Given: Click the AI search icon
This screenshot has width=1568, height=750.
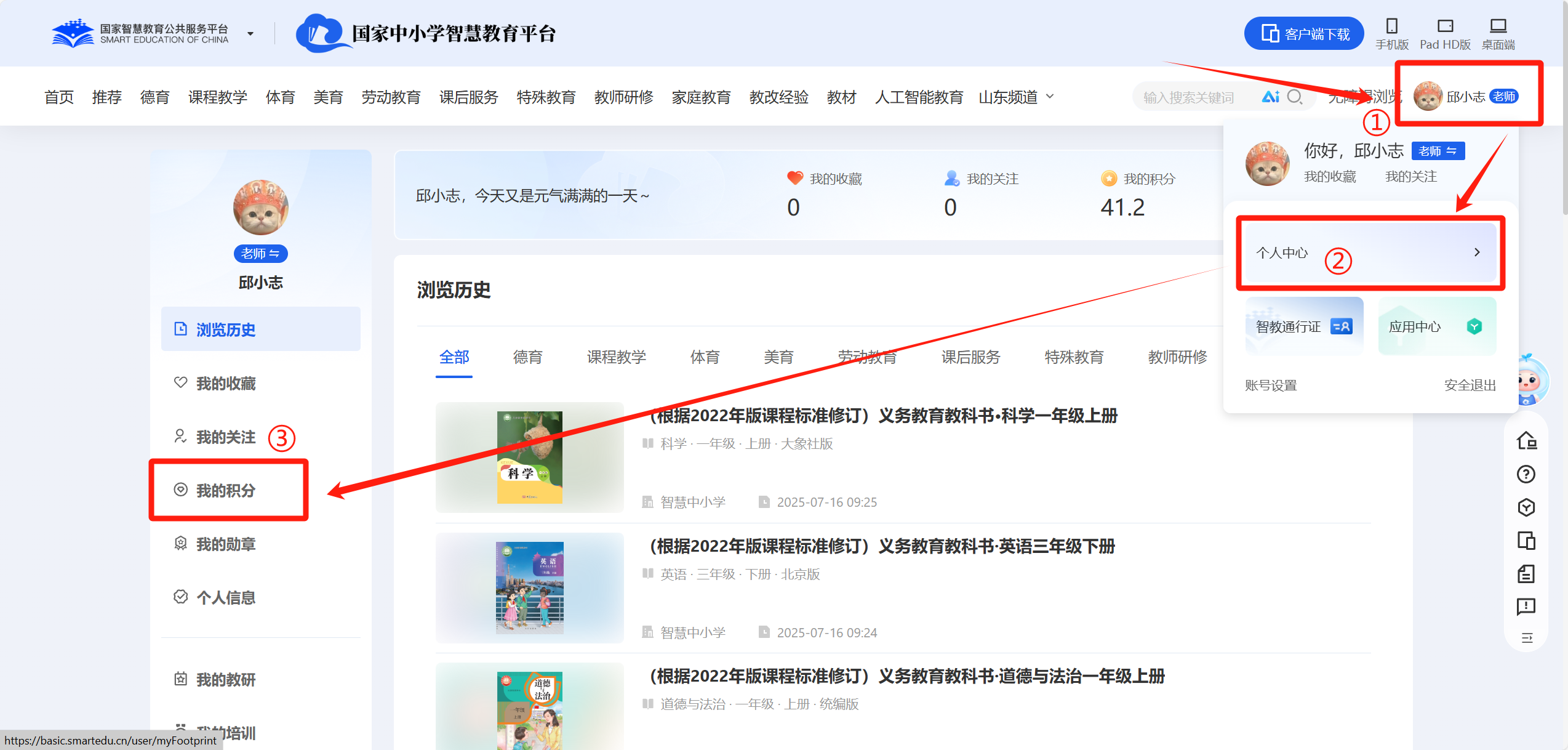Looking at the screenshot, I should click(1270, 97).
